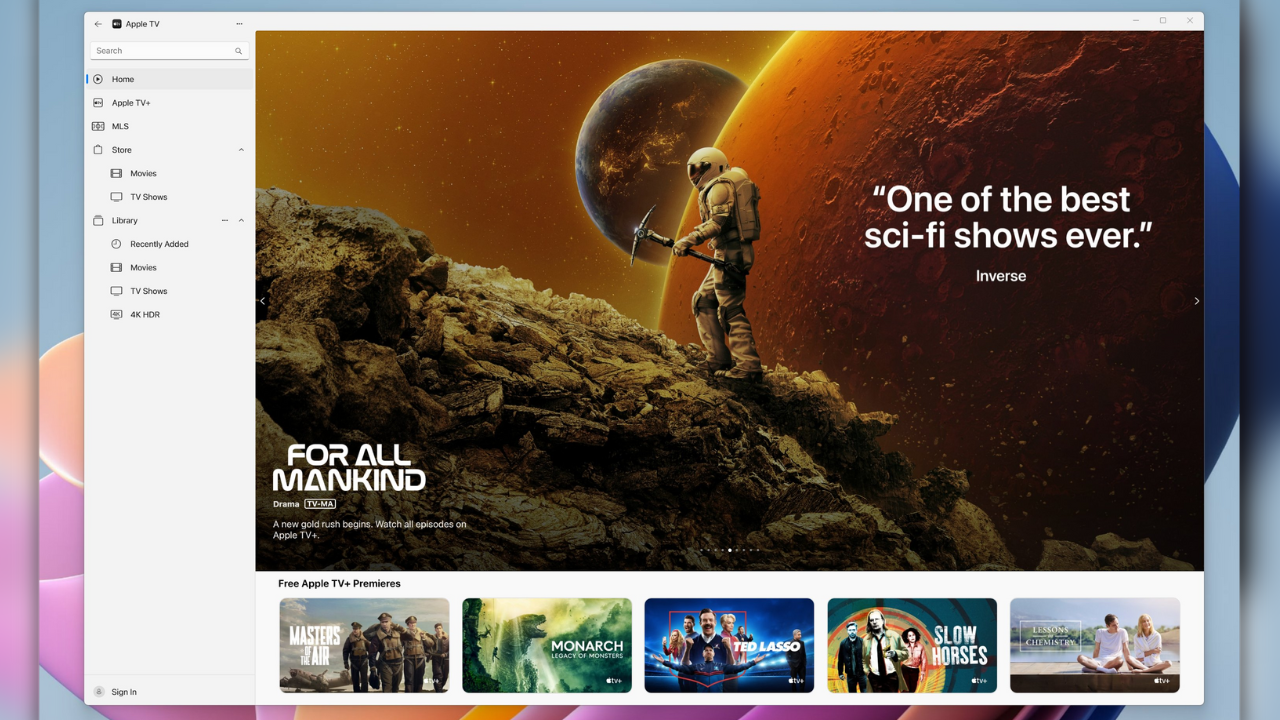Minimize the Apple TV window
The height and width of the screenshot is (720, 1280).
(x=1137, y=20)
